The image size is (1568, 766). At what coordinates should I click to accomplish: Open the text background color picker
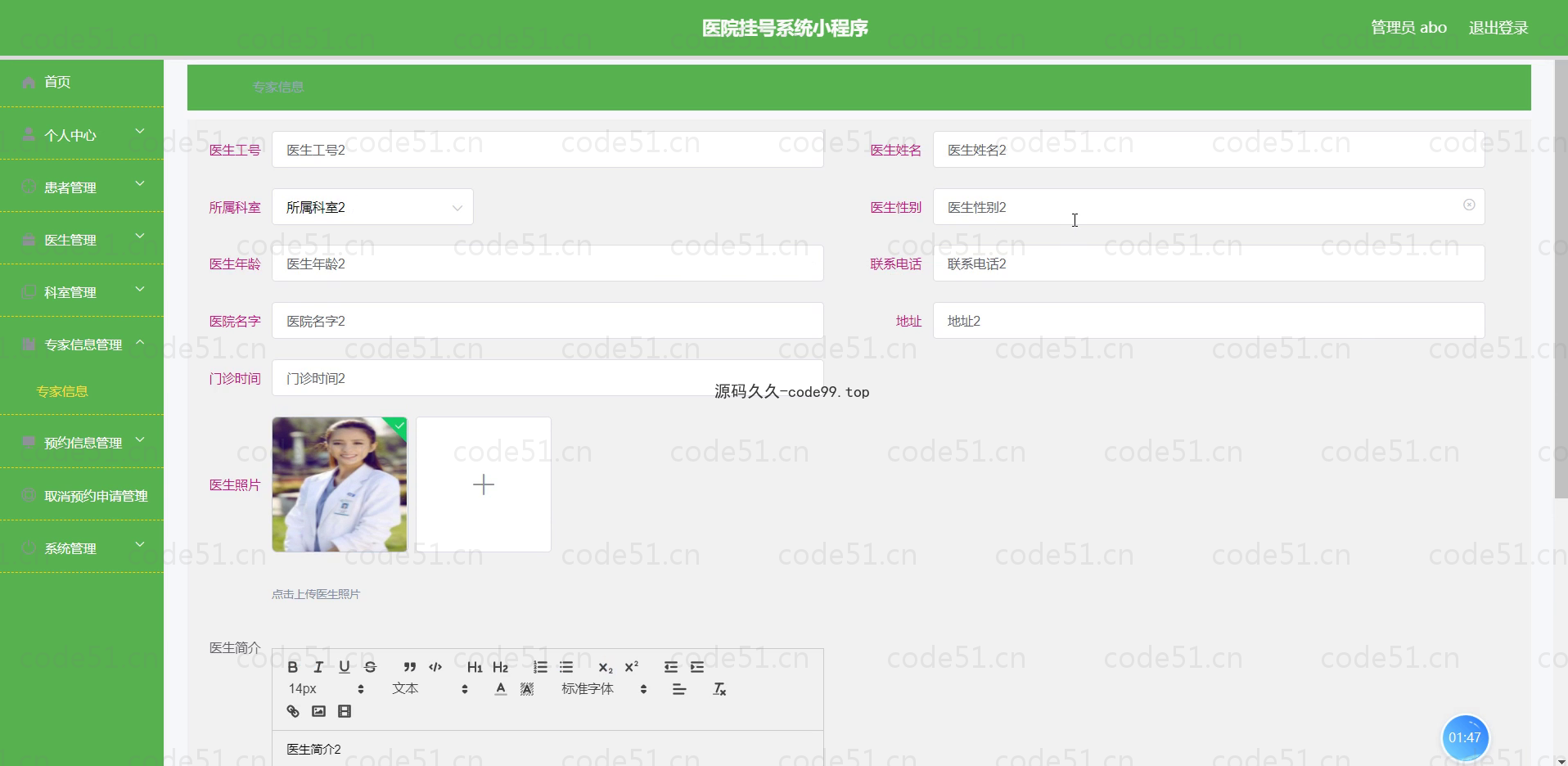527,689
